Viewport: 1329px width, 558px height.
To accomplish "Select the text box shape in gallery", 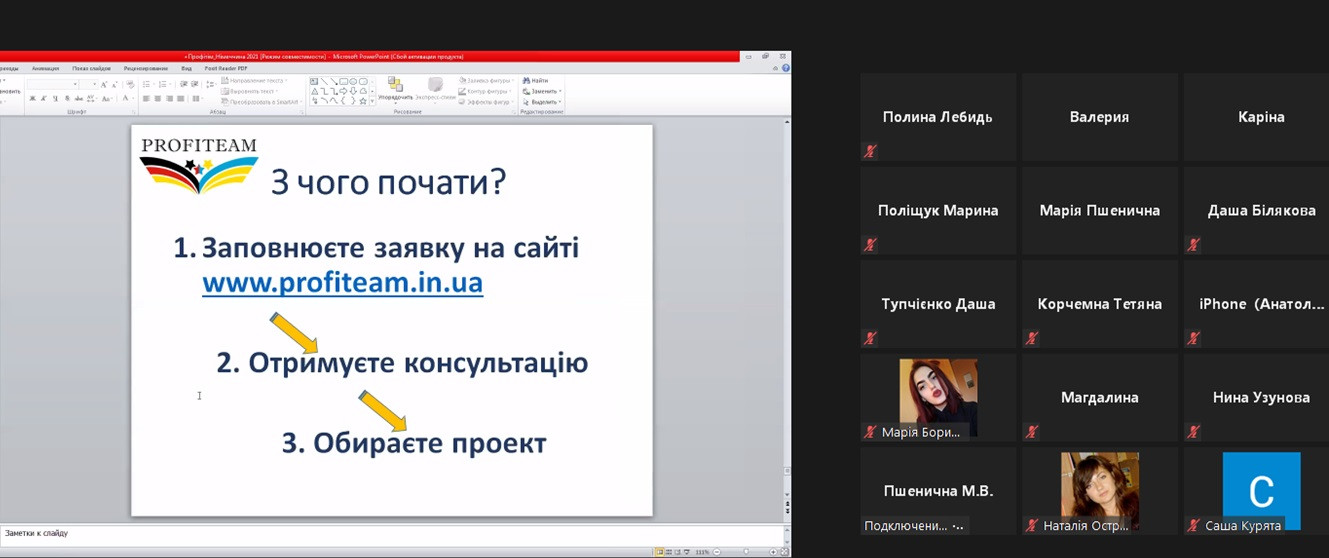I will pyautogui.click(x=314, y=81).
